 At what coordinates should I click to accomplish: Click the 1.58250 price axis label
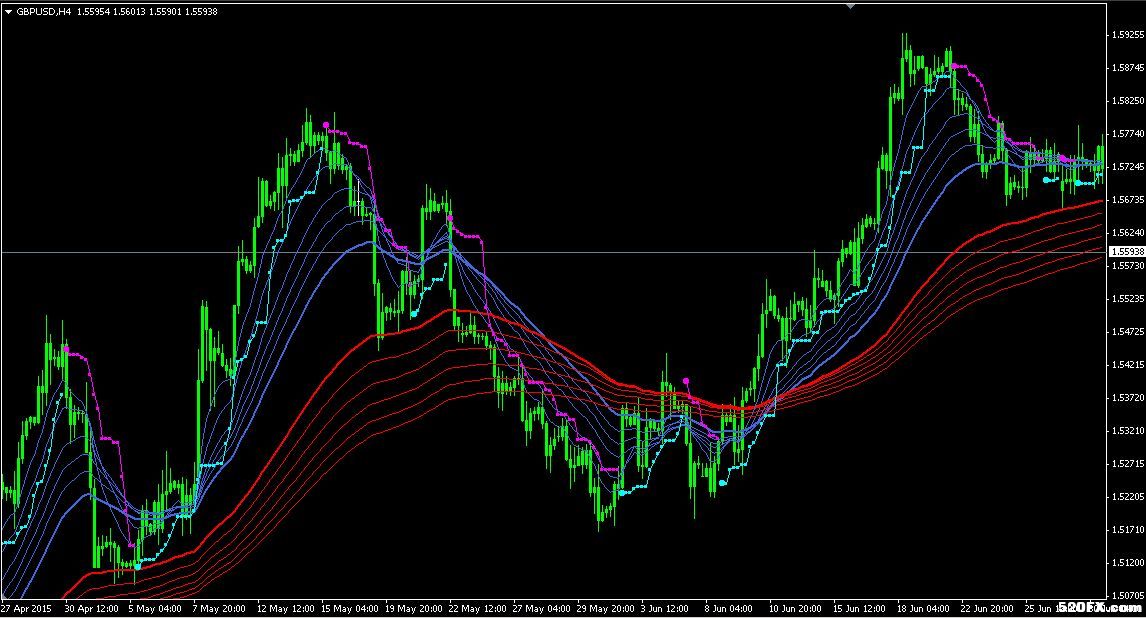(x=1128, y=101)
